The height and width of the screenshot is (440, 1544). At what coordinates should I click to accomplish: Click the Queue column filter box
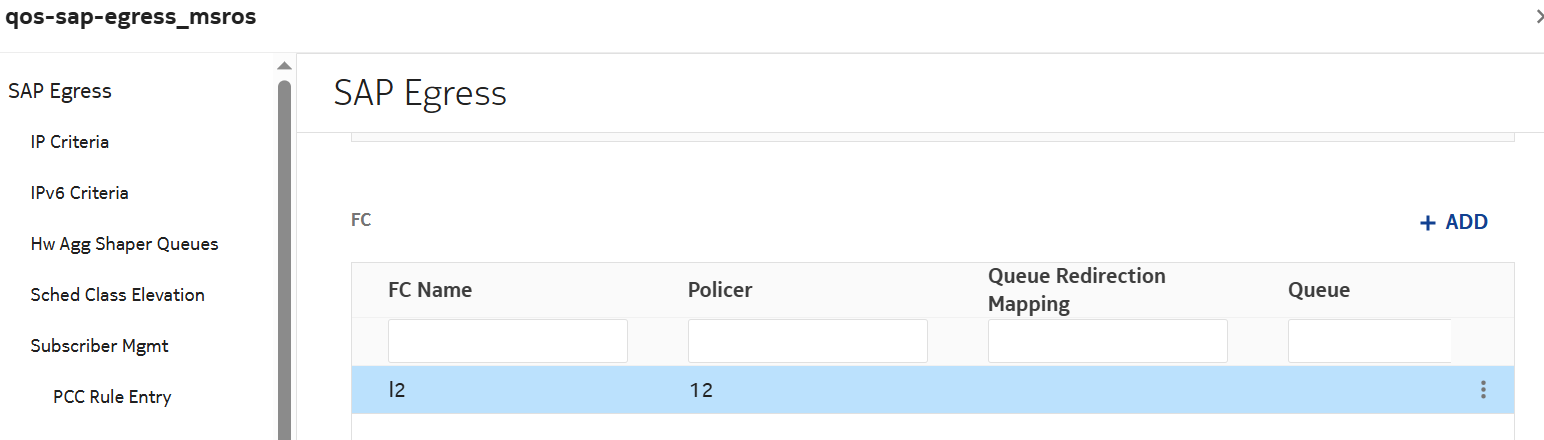coord(1369,341)
